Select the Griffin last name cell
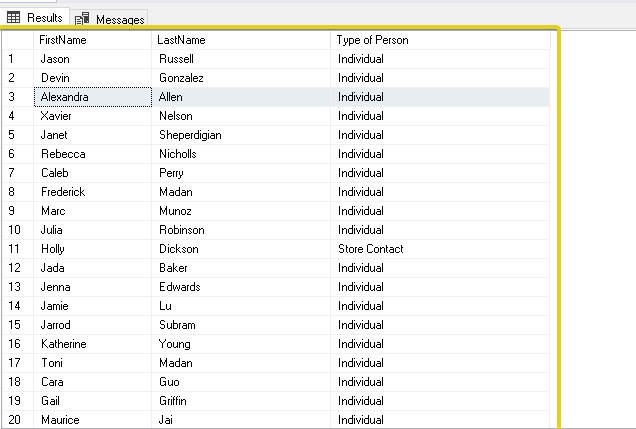The width and height of the screenshot is (636, 429). [x=241, y=401]
